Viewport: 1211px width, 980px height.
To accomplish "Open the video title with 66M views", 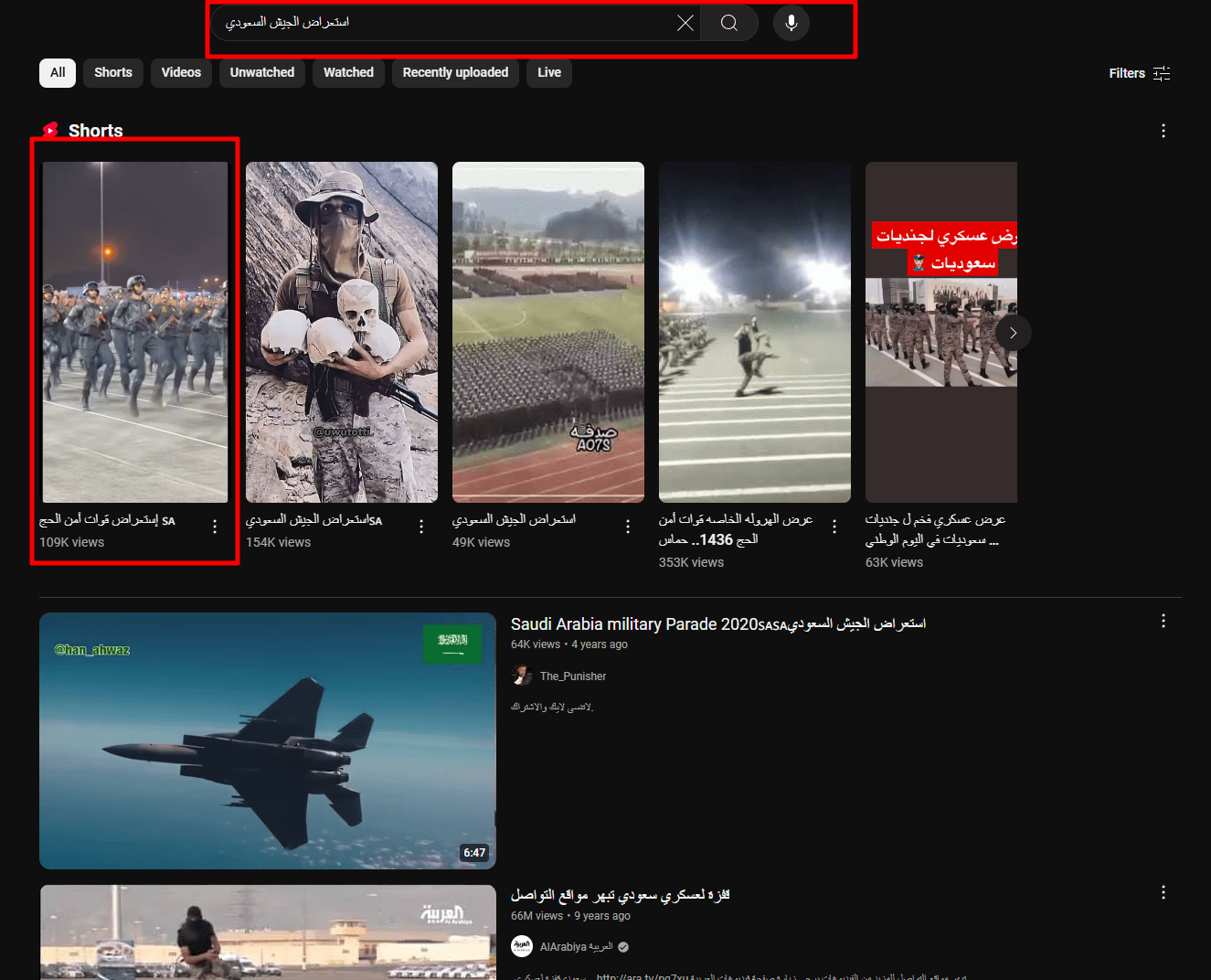I will coord(620,895).
